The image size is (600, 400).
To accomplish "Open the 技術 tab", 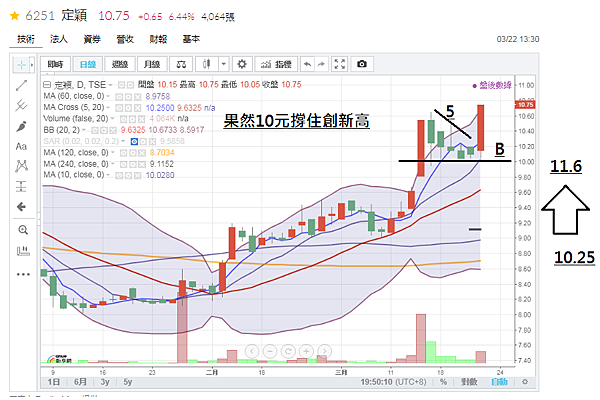I will [26, 39].
